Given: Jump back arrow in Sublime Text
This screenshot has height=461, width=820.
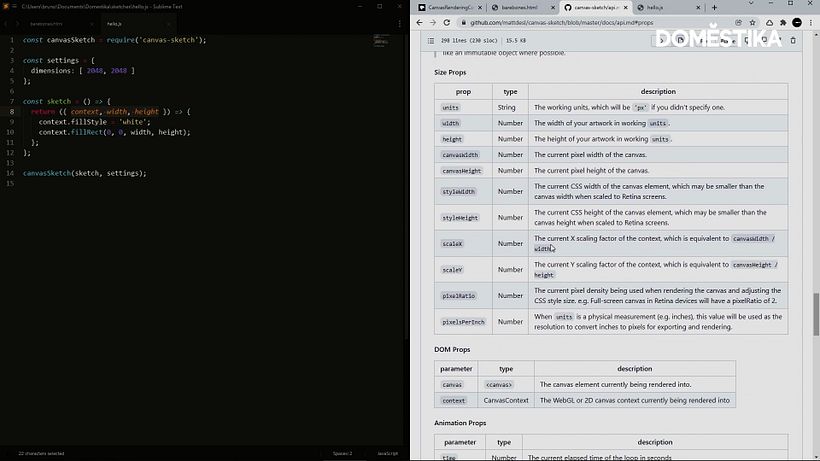Looking at the screenshot, I should point(6,24).
